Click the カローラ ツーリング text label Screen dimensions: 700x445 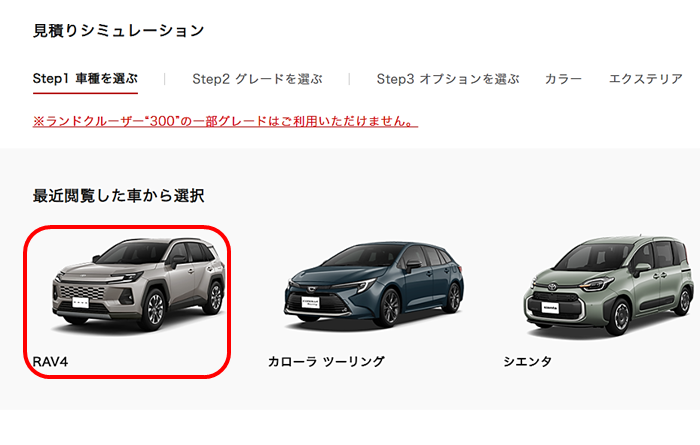point(326,361)
